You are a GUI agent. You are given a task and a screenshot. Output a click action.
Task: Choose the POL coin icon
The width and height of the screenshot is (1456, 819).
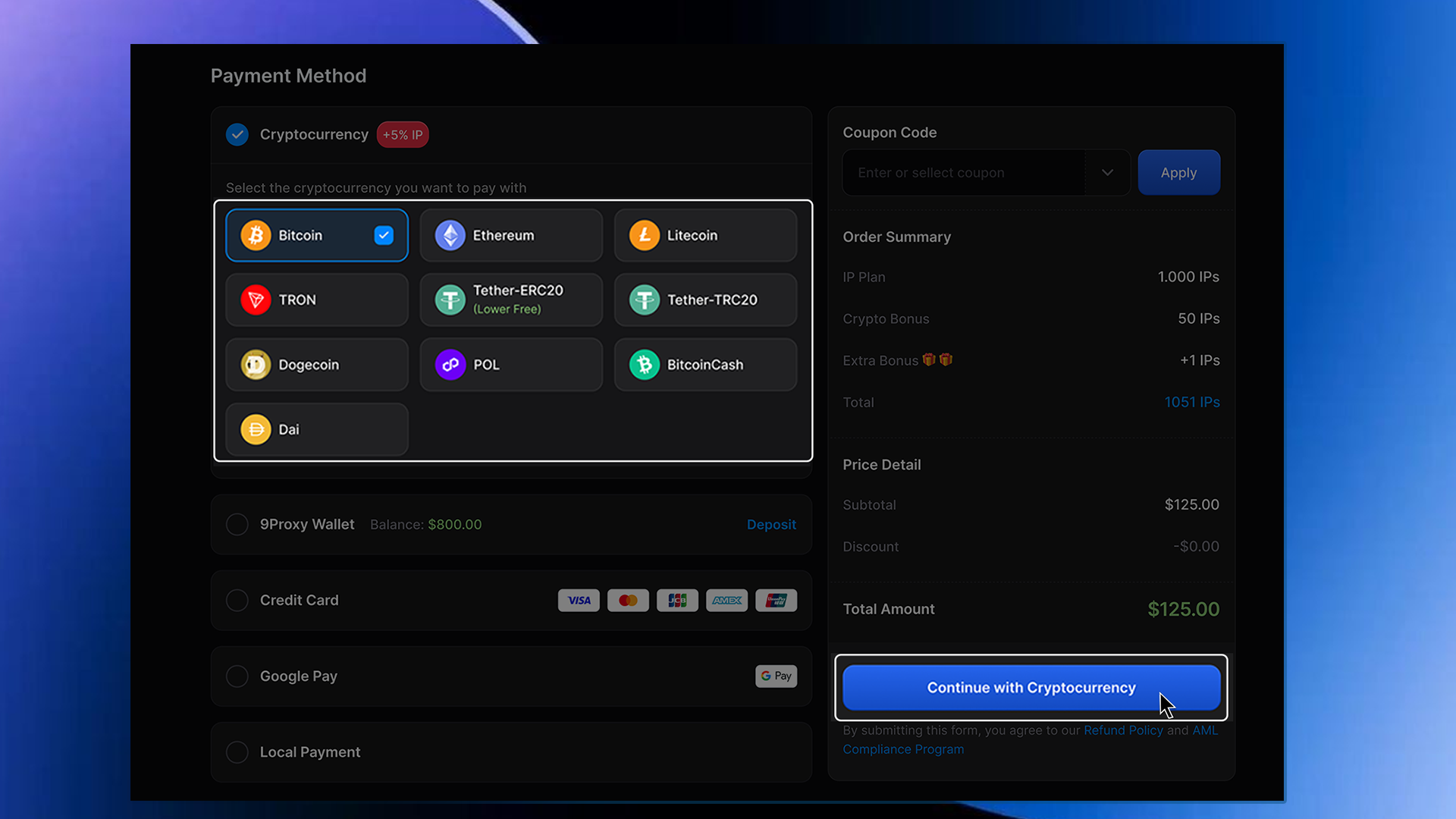point(450,365)
